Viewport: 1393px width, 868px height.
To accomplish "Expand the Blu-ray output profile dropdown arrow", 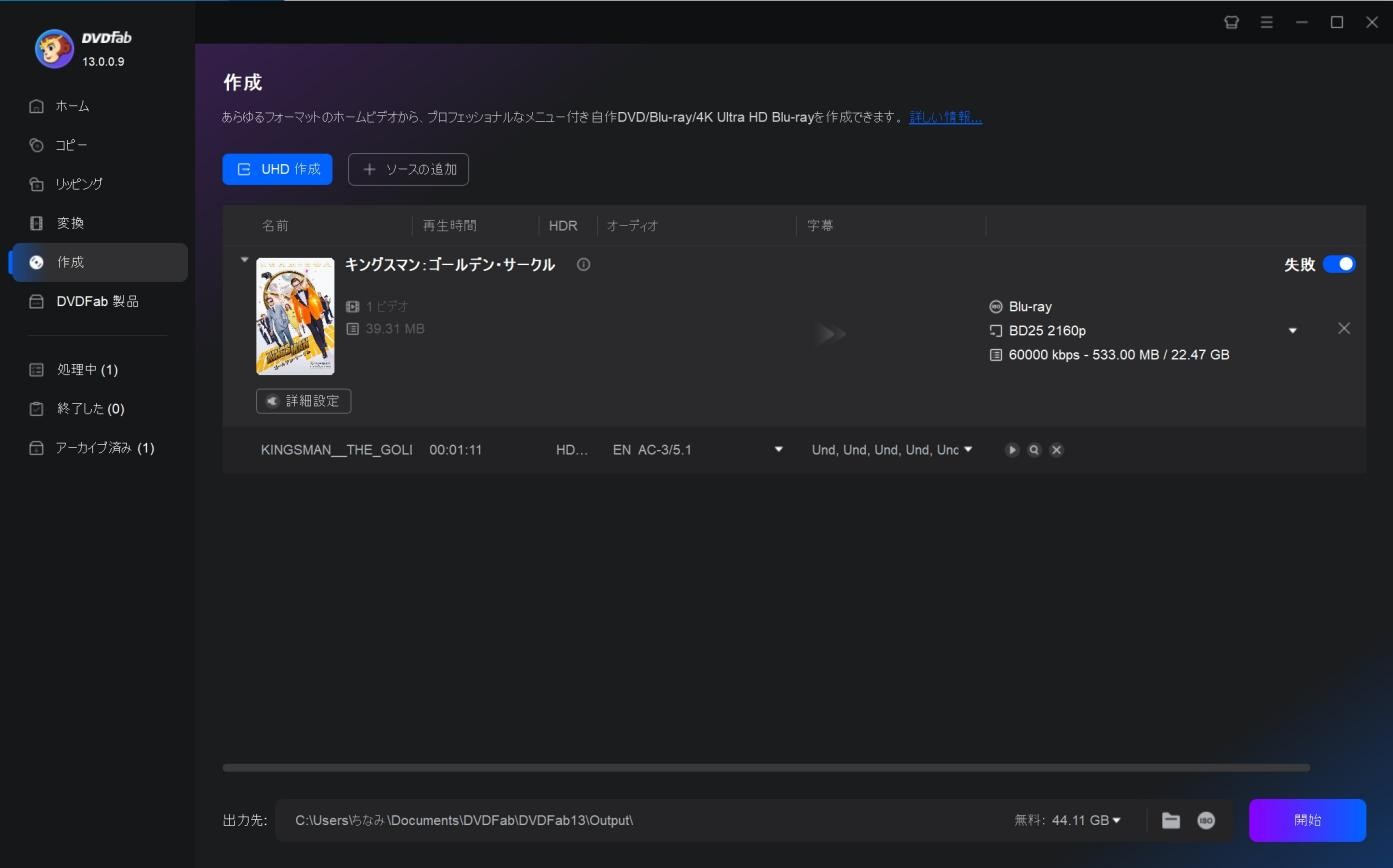I will click(1292, 331).
